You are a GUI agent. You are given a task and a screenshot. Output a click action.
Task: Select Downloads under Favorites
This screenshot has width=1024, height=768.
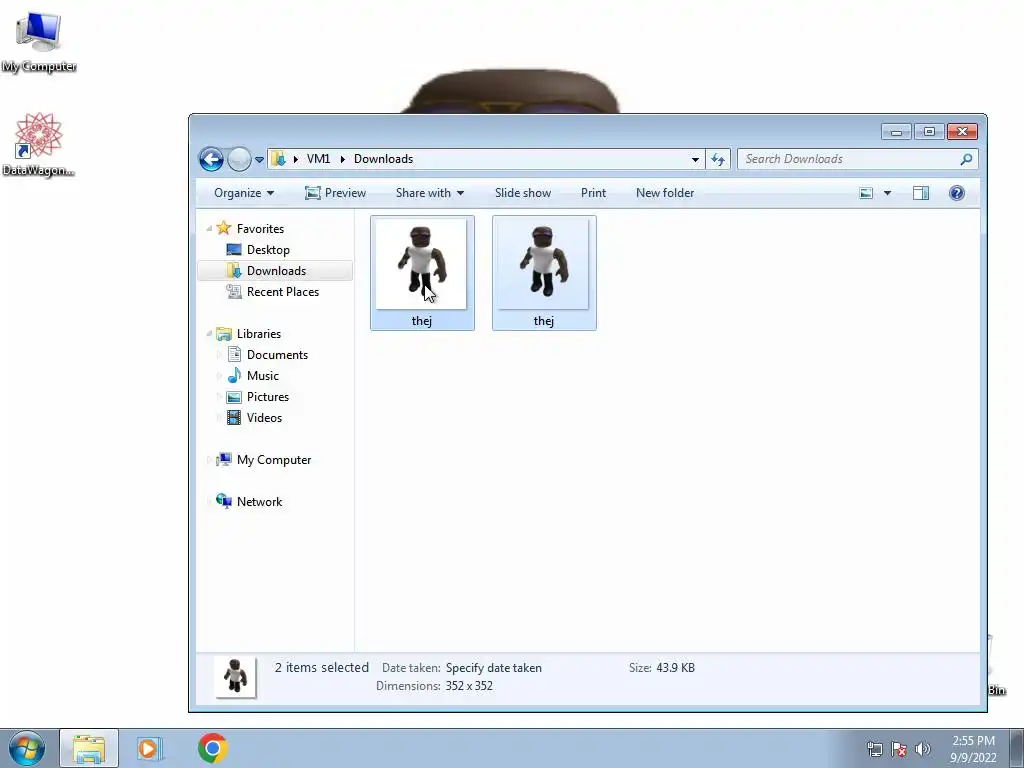pos(276,270)
